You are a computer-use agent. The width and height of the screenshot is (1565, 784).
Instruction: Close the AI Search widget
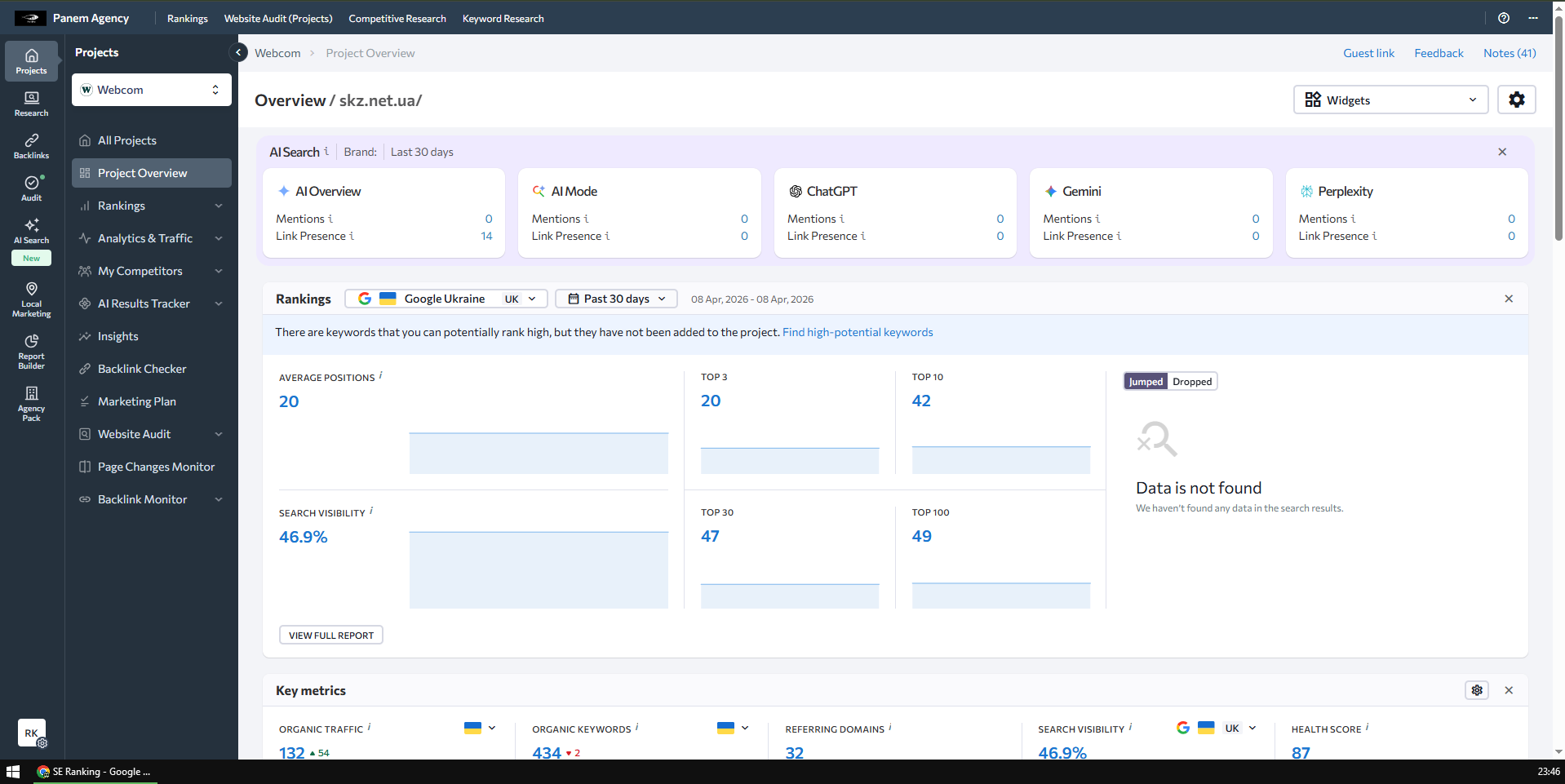tap(1502, 152)
